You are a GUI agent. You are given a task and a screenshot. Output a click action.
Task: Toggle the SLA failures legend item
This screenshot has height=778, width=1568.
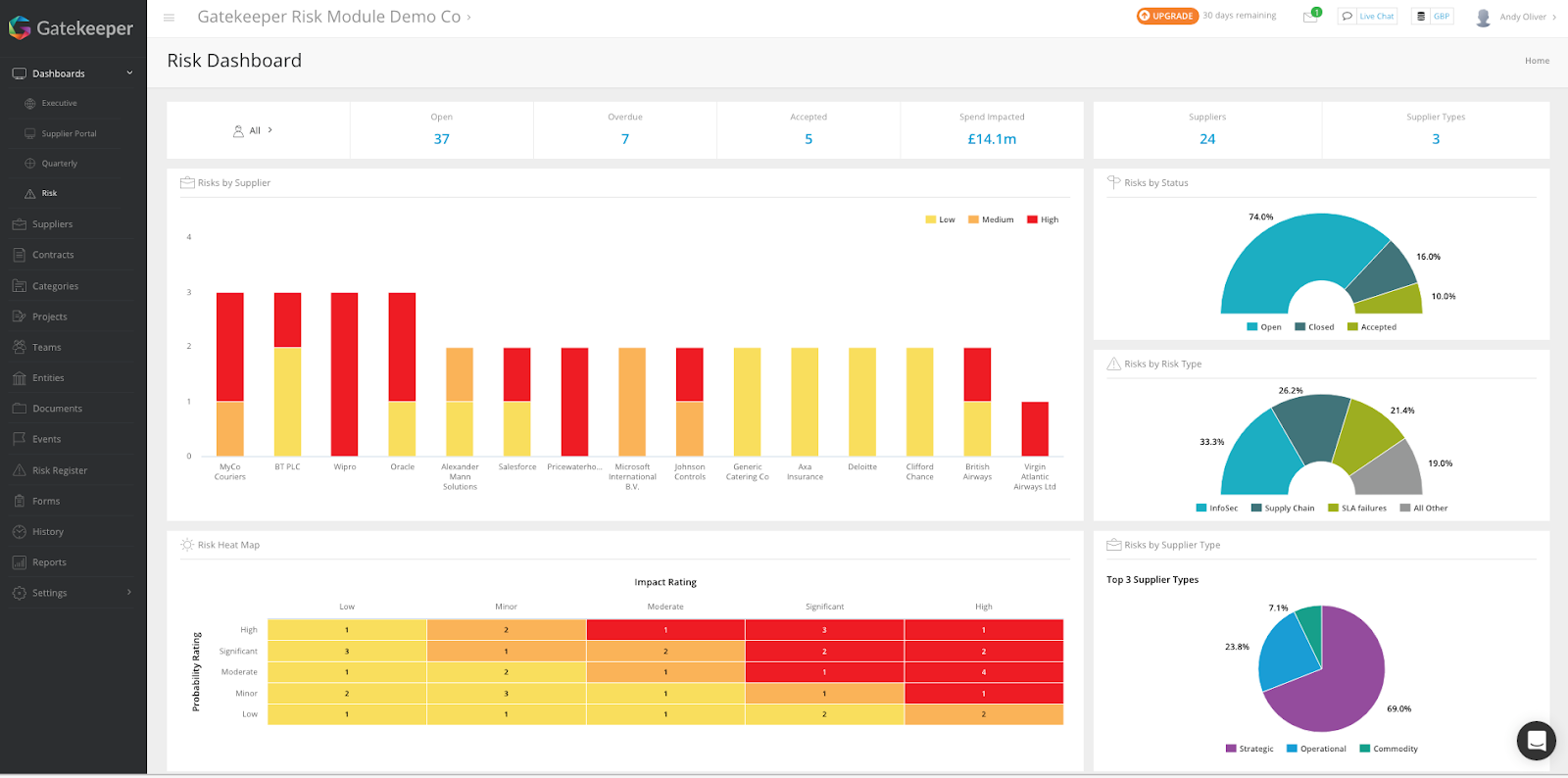click(x=1357, y=509)
